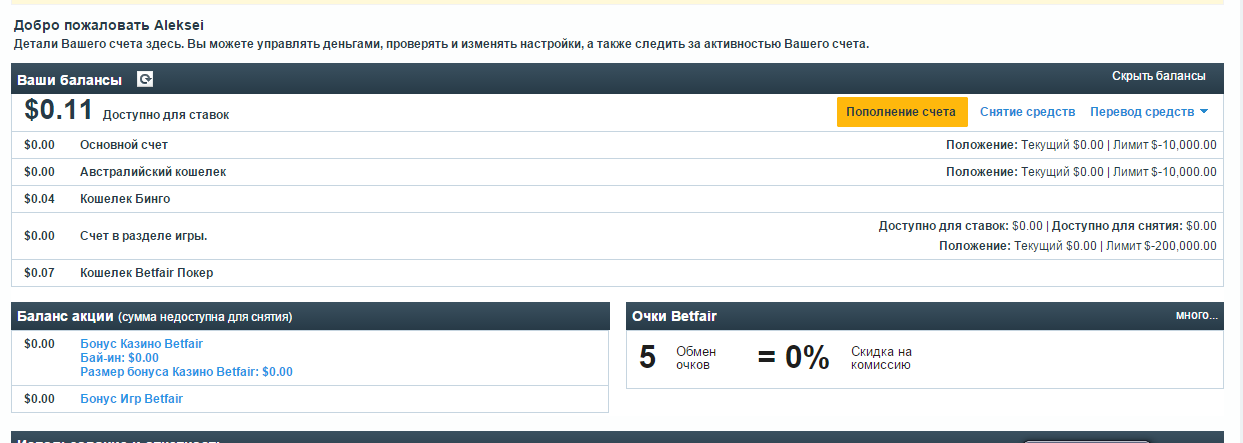Click Размер бонуса Казино Betfair: $0.00 text
This screenshot has width=1243, height=443.
pyautogui.click(x=186, y=372)
